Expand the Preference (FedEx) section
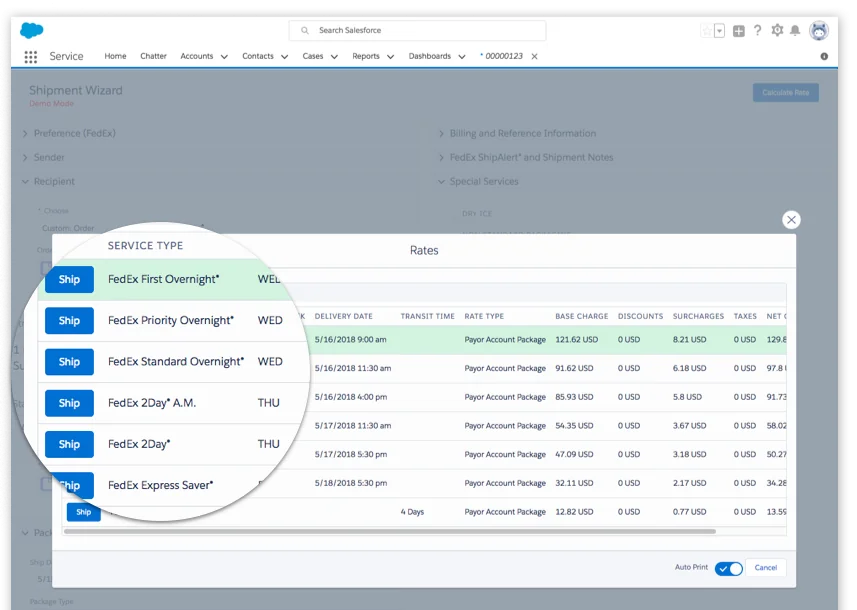This screenshot has height=610, width=857. (x=25, y=133)
